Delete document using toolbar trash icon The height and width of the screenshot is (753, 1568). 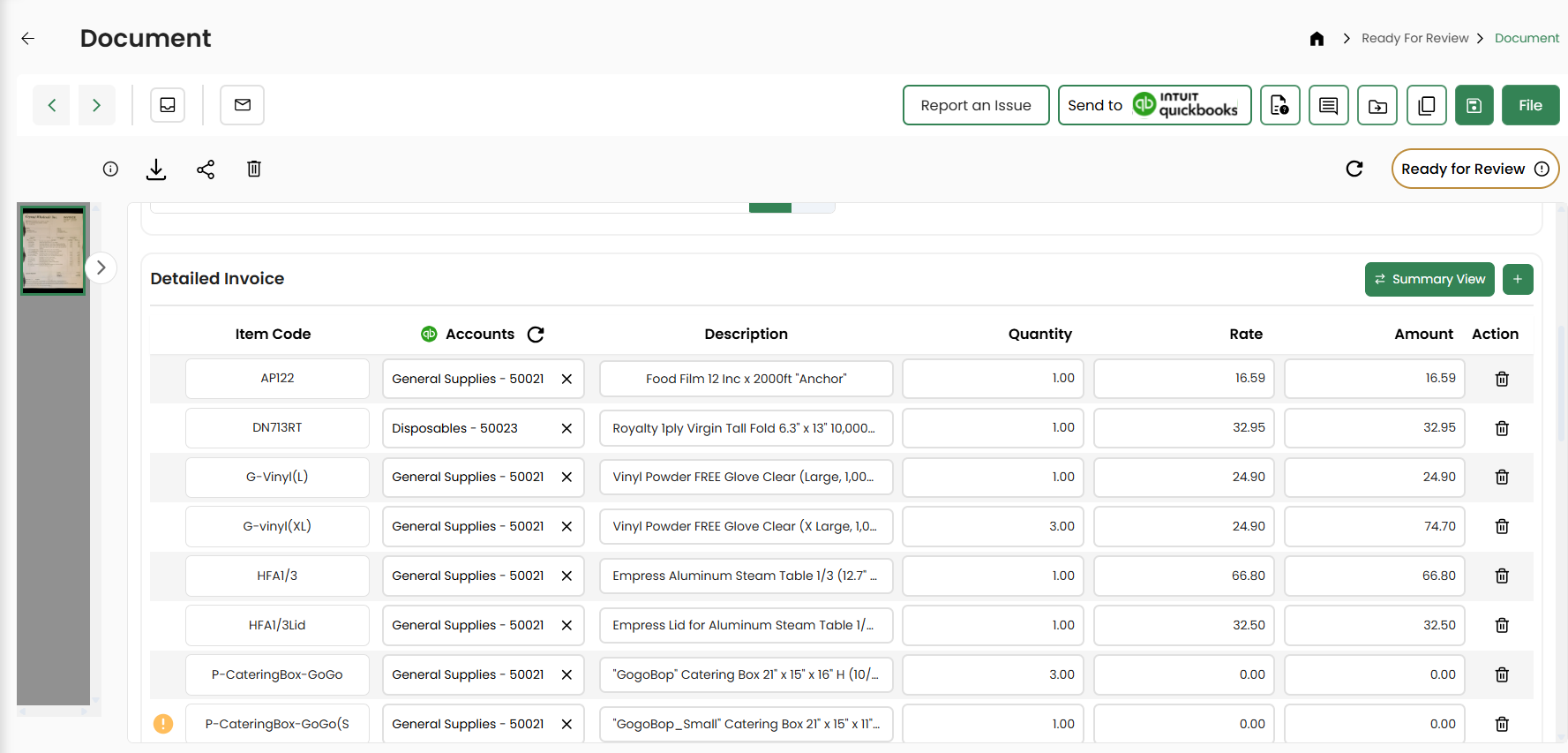254,169
